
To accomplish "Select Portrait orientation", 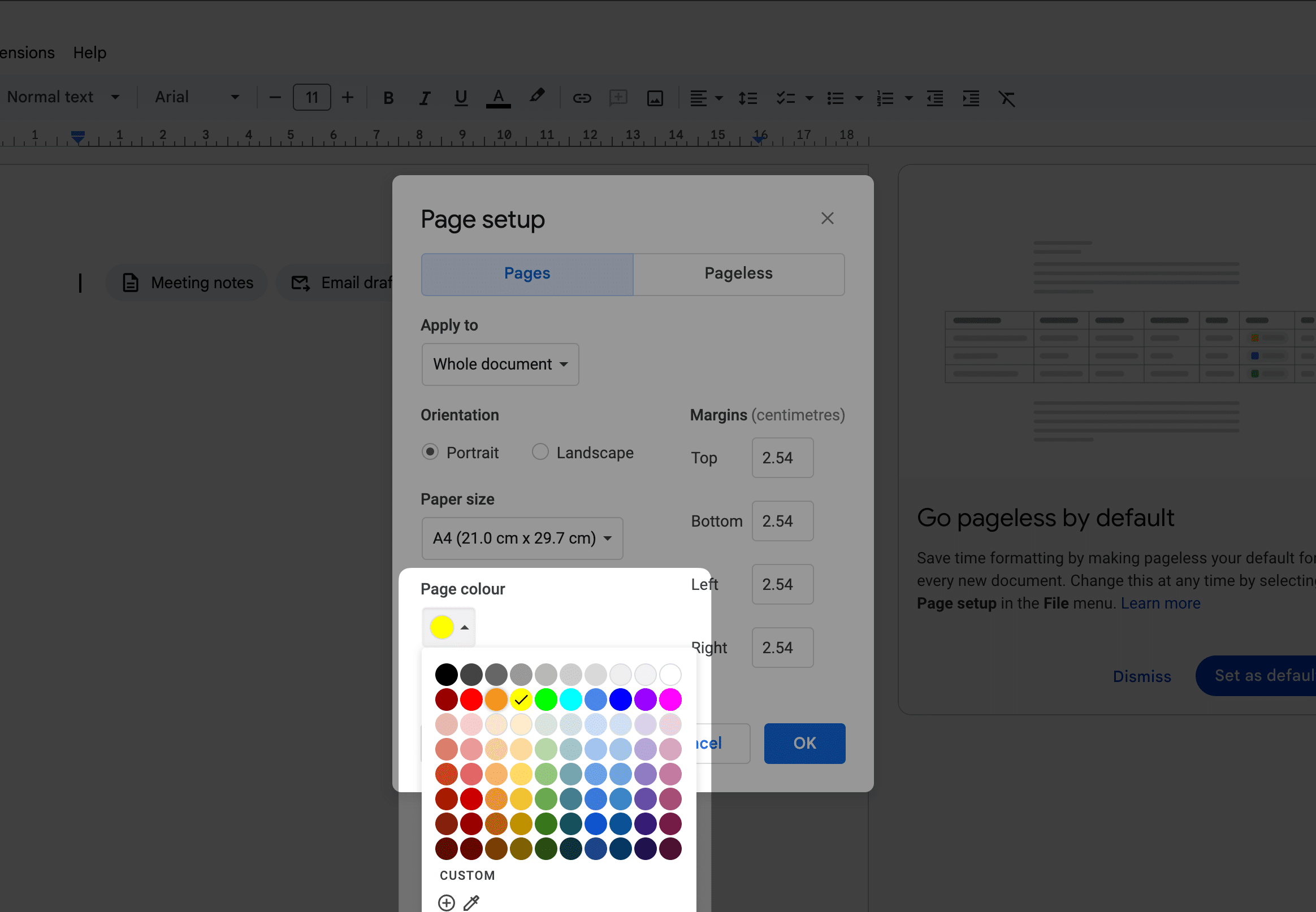I will [x=430, y=452].
